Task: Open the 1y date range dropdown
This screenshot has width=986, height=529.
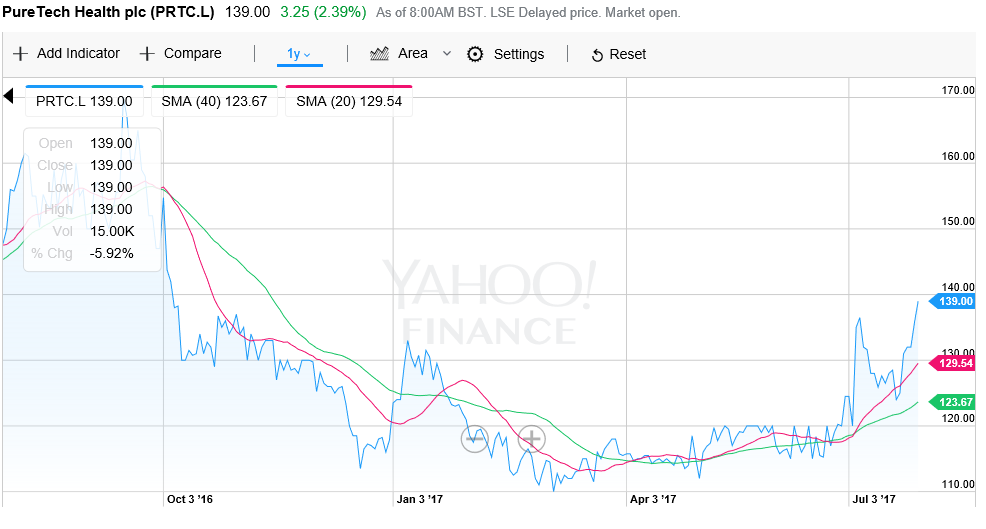Action: coord(299,54)
